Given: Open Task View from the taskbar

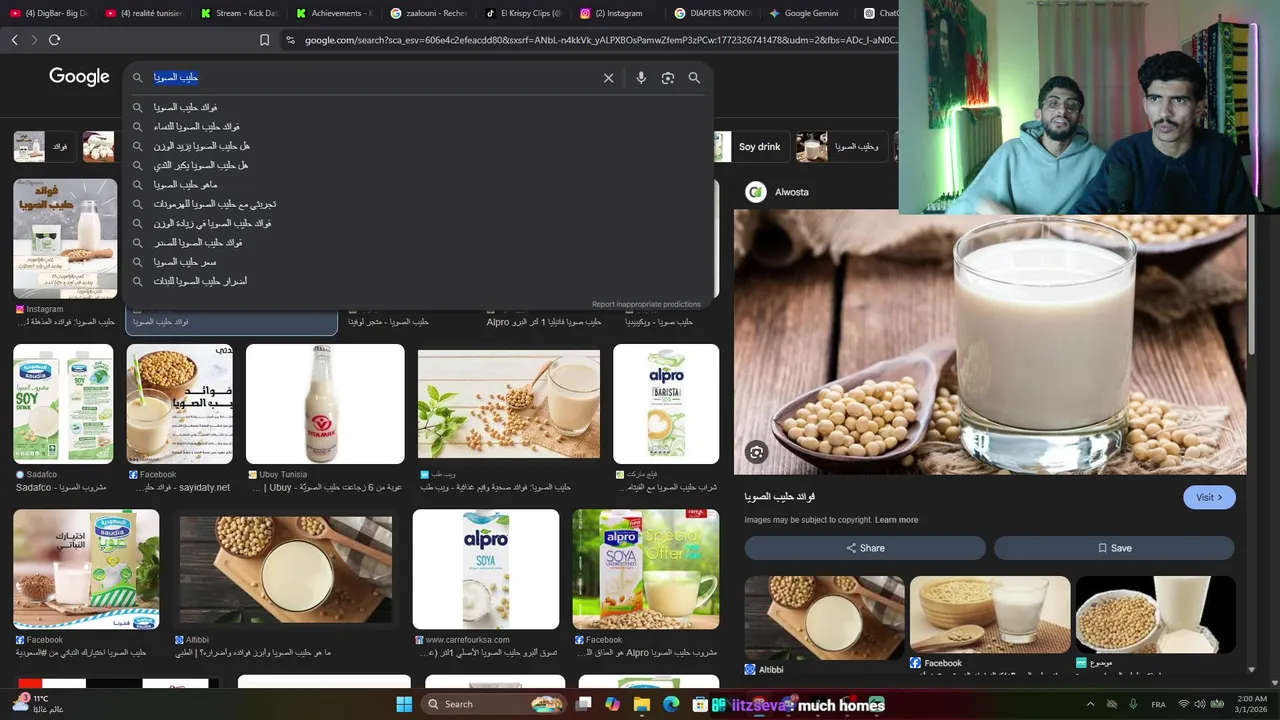Looking at the screenshot, I should [584, 704].
